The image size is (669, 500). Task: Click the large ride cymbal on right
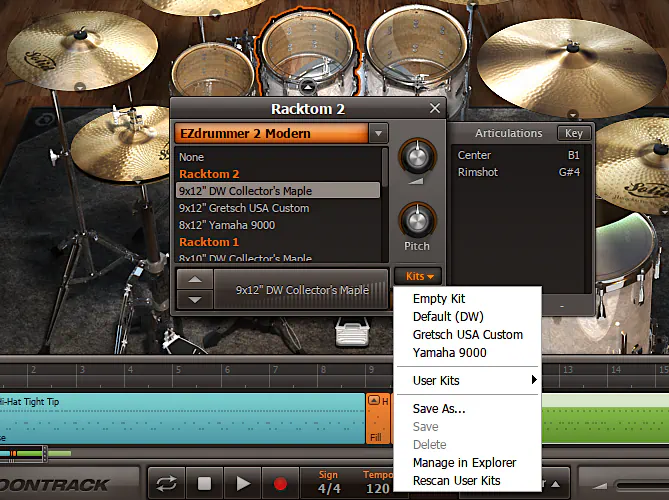point(571,67)
